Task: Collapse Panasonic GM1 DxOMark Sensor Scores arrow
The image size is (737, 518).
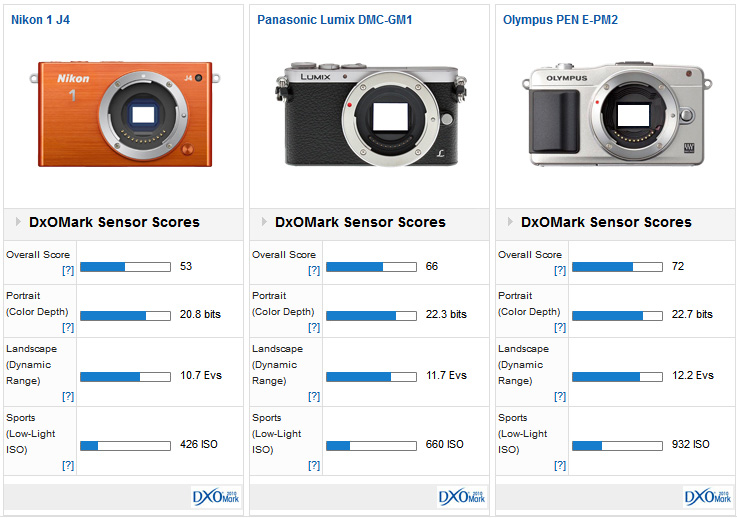Action: tap(264, 221)
